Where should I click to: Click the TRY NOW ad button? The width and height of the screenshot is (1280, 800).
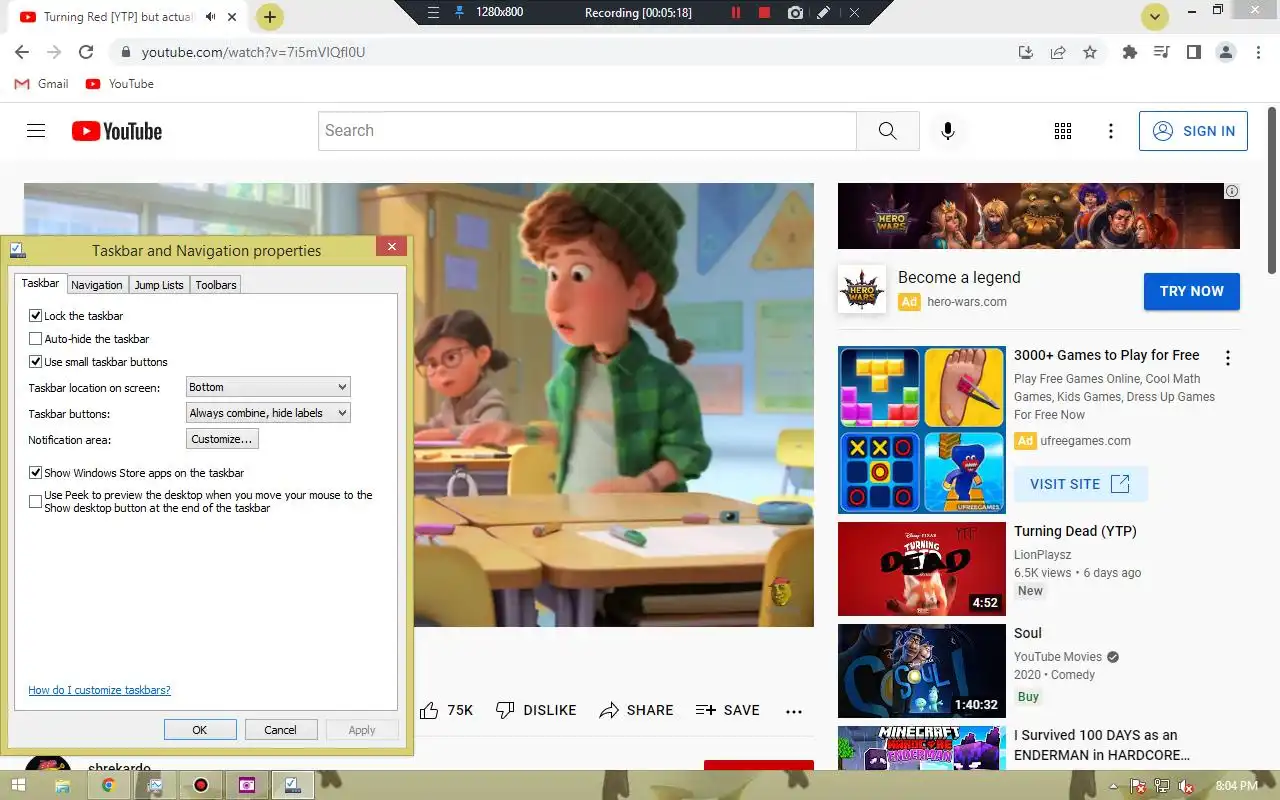1192,291
